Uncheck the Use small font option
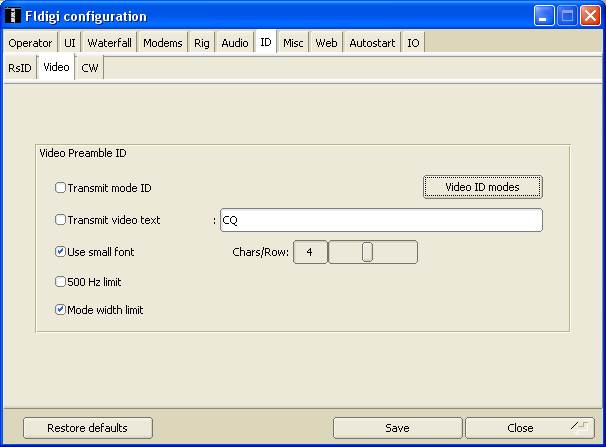 pos(61,252)
